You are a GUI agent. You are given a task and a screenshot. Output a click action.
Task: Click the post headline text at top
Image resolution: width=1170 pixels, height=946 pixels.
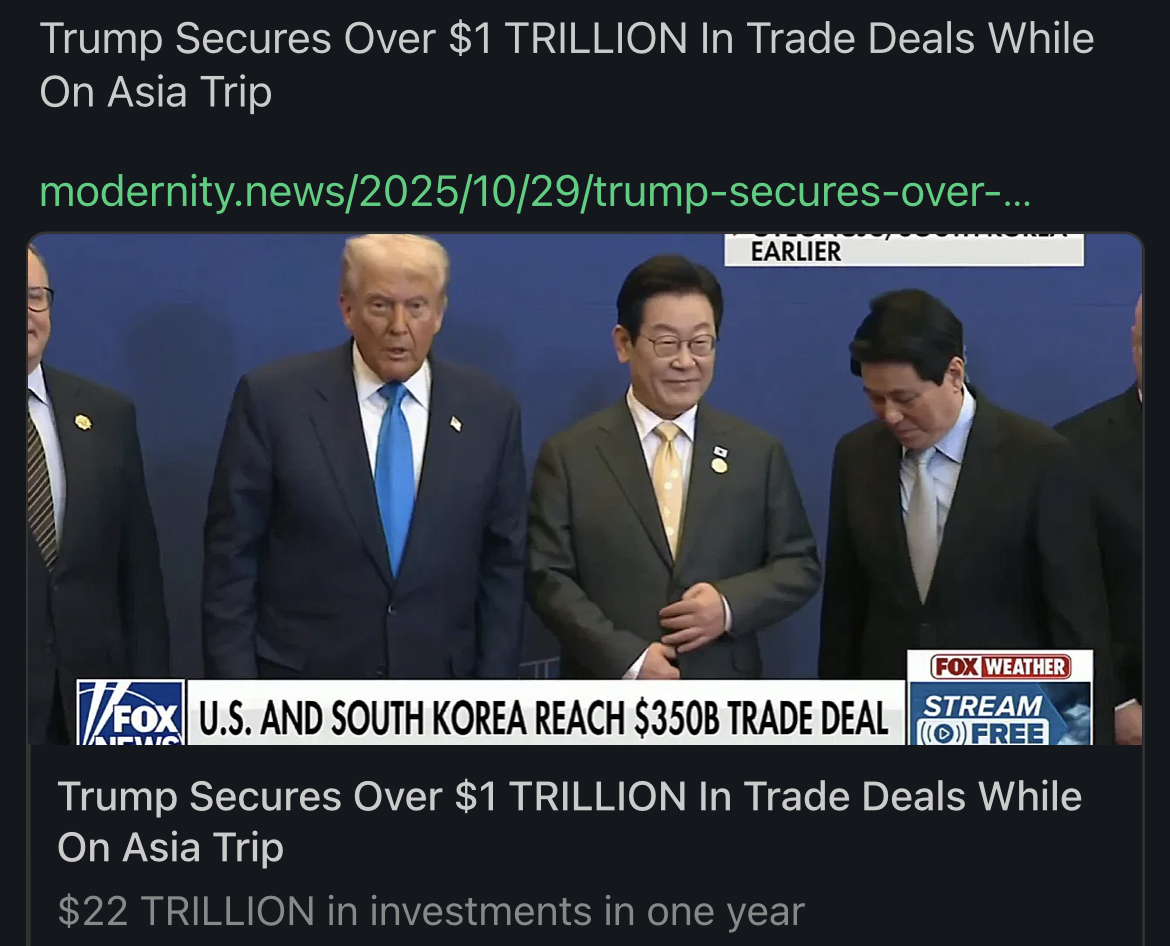pyautogui.click(x=566, y=65)
